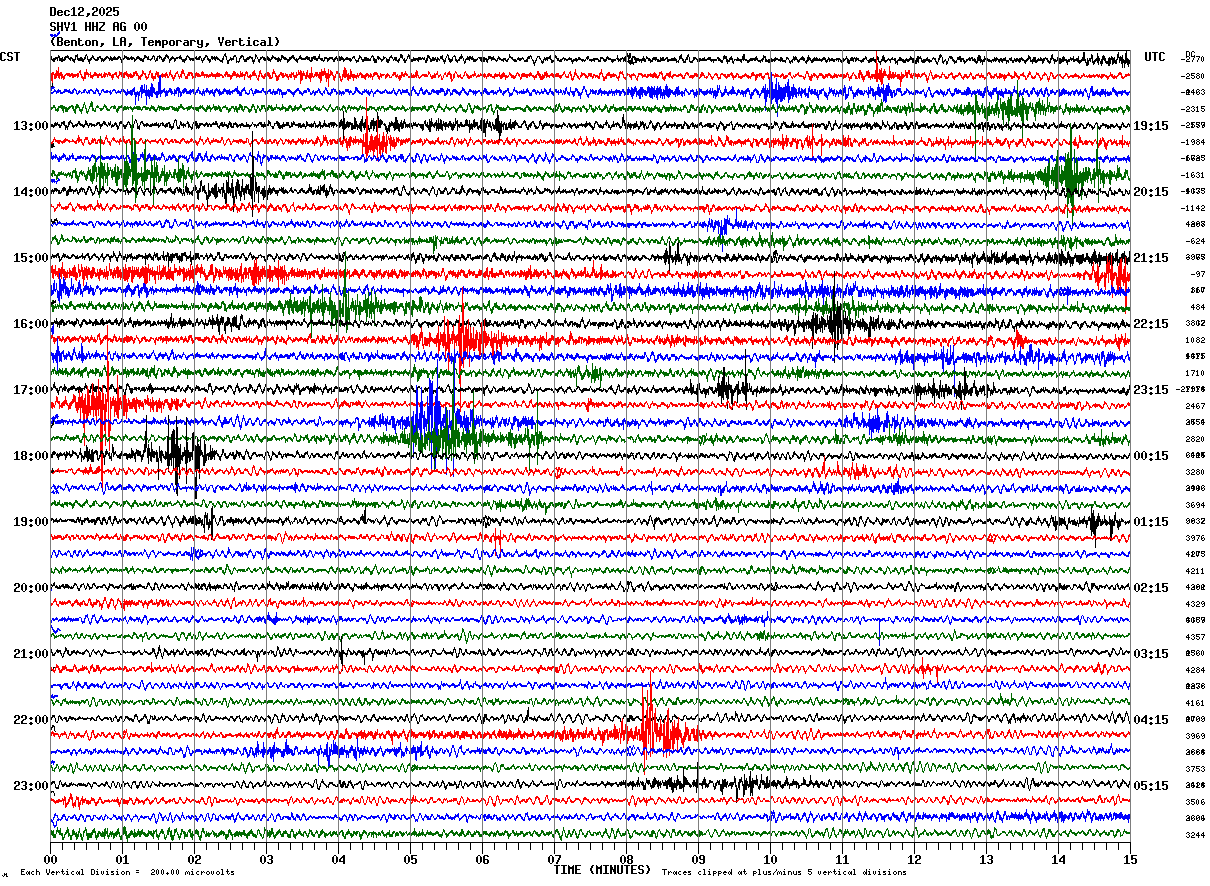
Task: Select minute tick 00 on time axis
Action: point(50,859)
